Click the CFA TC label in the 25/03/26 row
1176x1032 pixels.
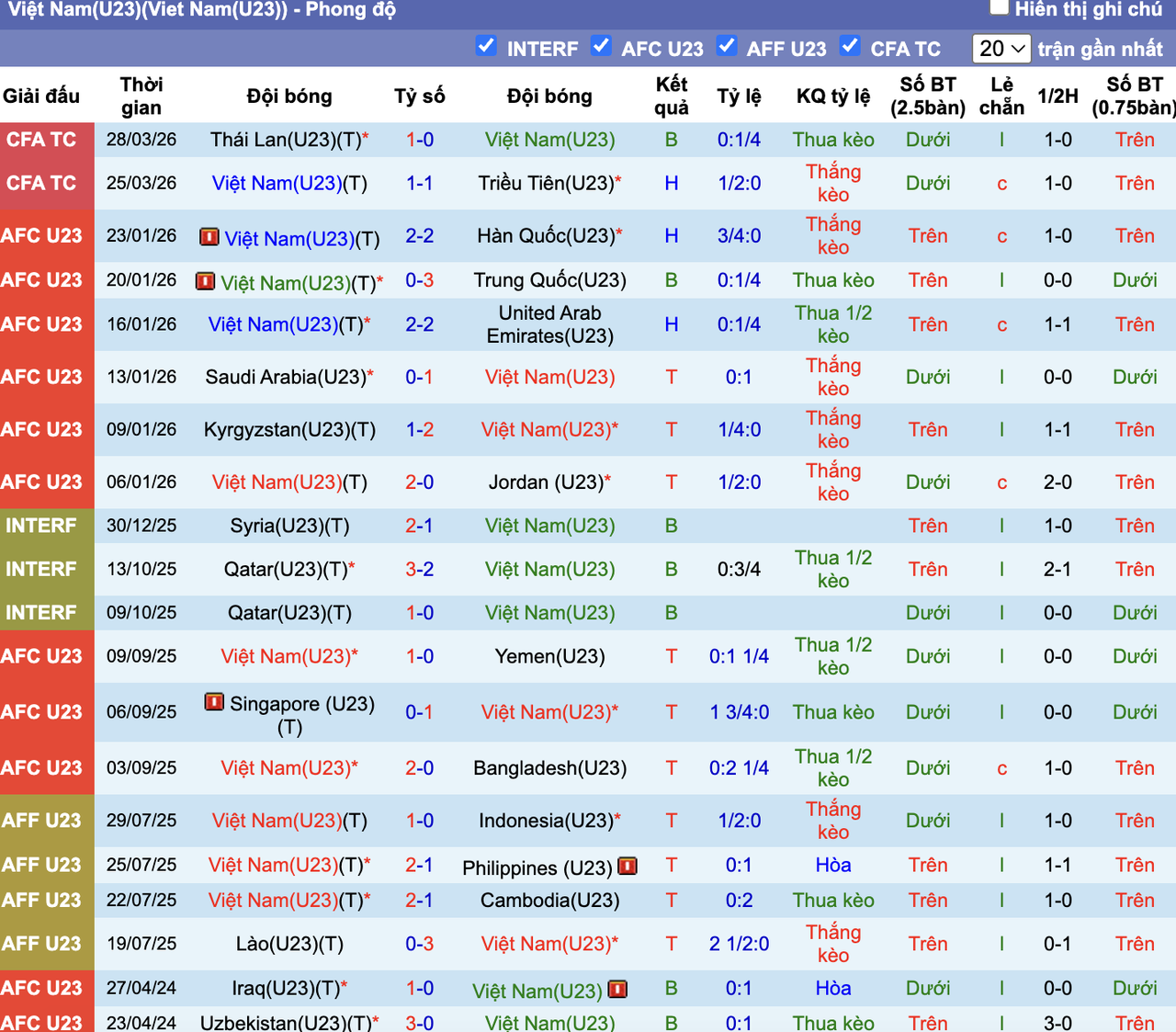tap(41, 183)
